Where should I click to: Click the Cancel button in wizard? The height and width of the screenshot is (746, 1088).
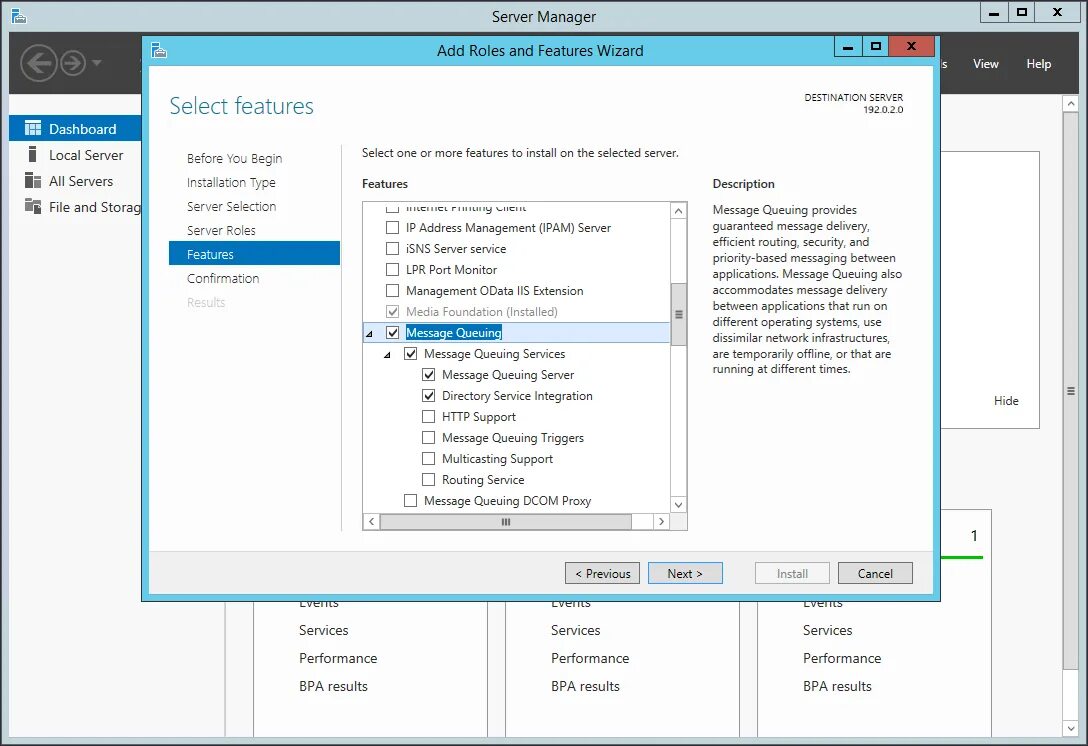875,573
